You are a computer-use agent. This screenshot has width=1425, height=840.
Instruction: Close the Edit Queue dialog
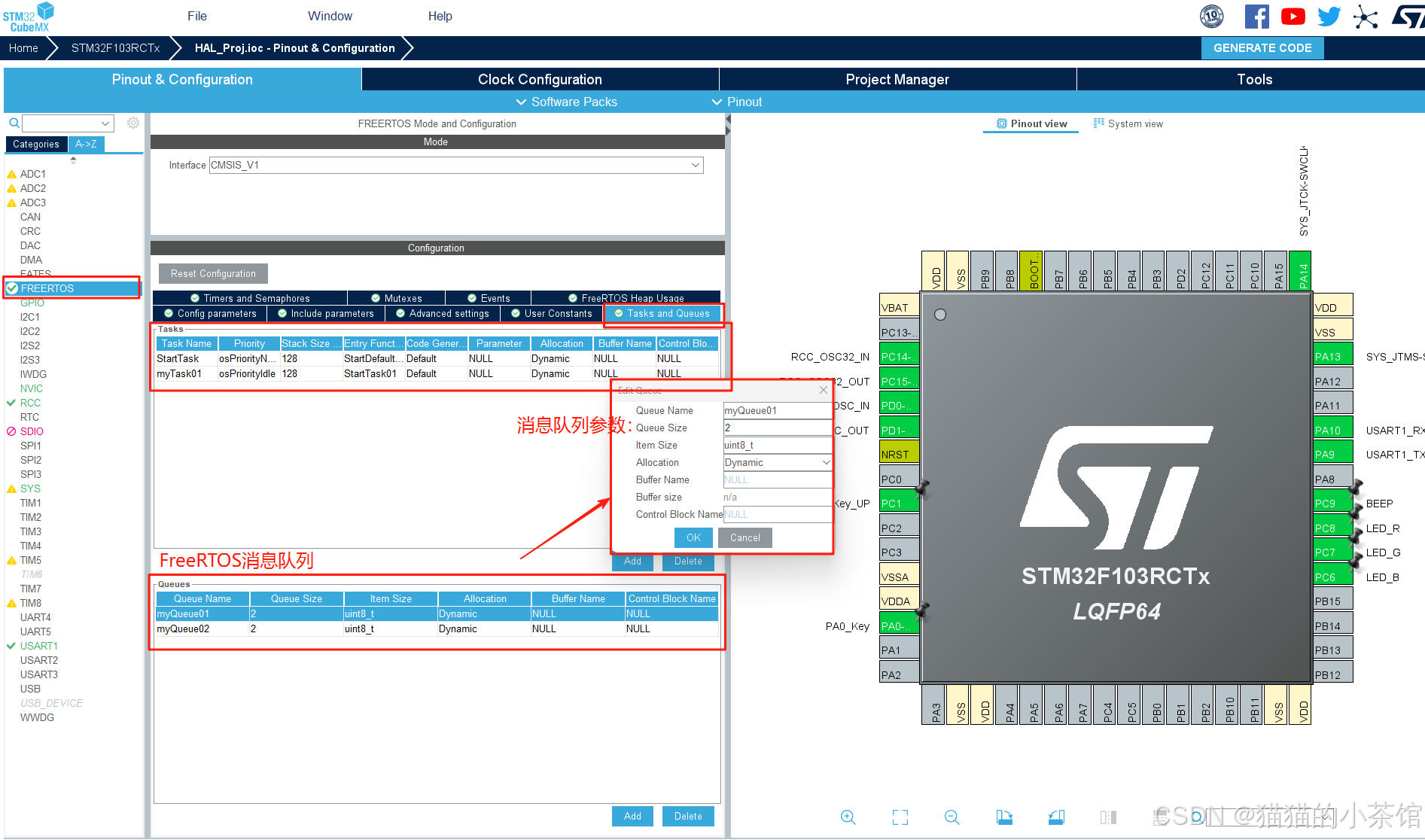(824, 390)
